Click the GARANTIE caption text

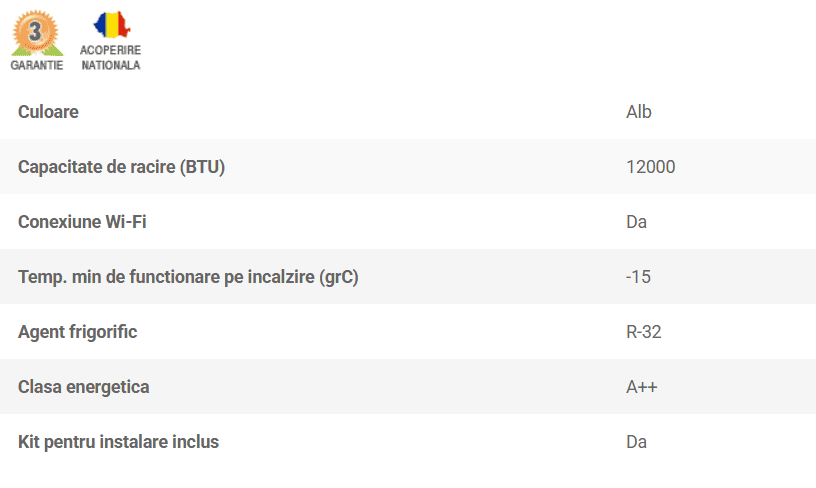pyautogui.click(x=36, y=65)
